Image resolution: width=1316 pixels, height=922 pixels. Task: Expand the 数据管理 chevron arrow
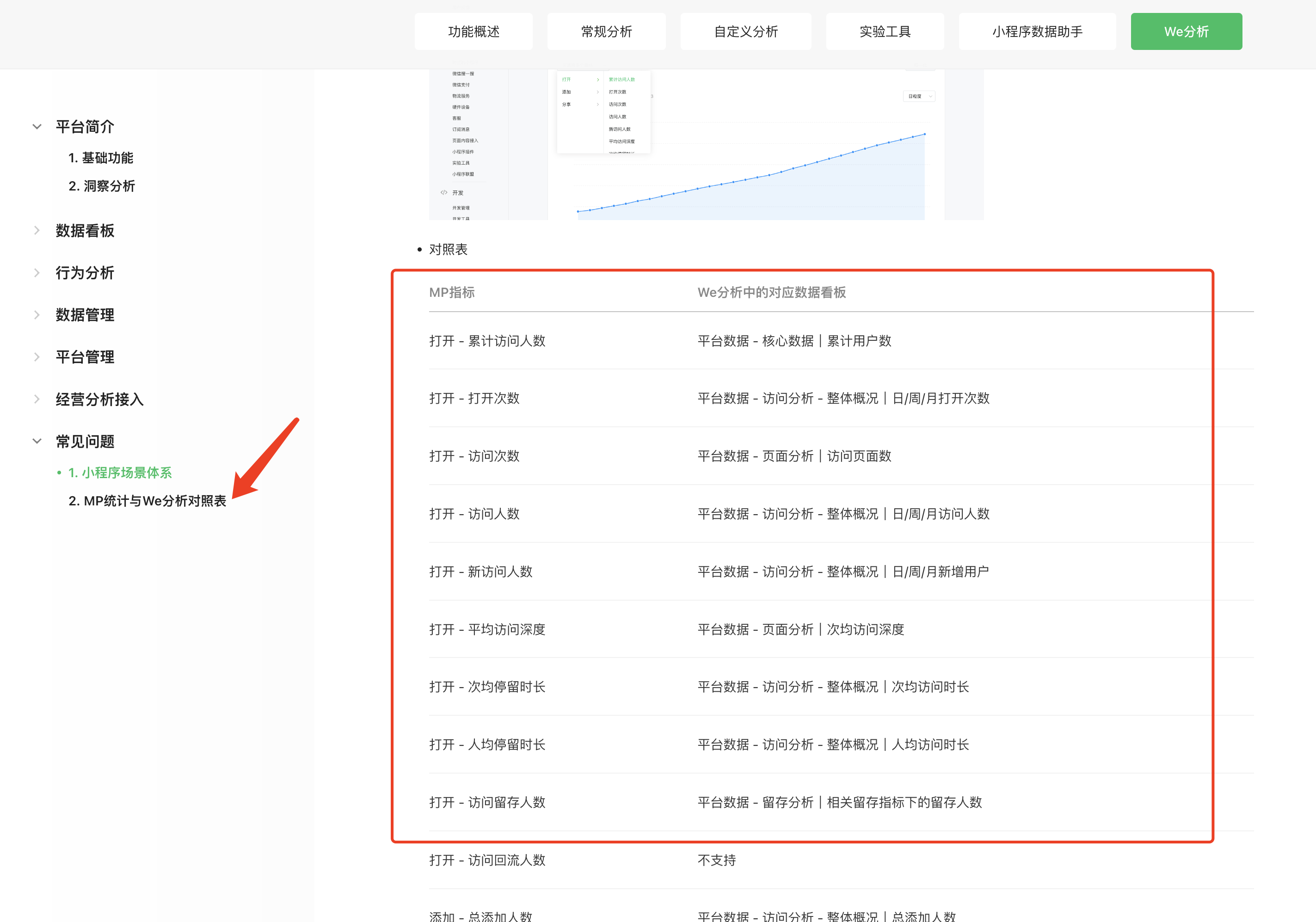click(37, 314)
